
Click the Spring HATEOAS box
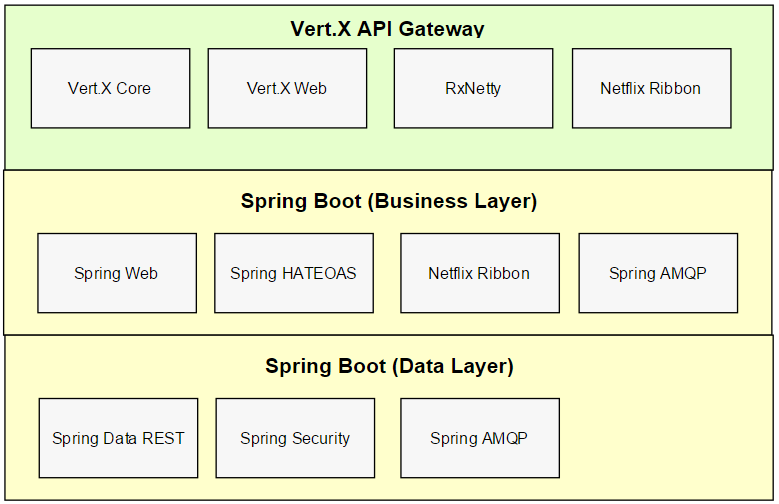(294, 273)
